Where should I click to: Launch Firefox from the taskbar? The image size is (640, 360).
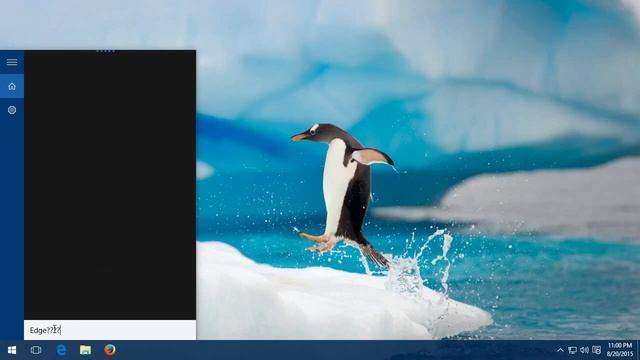(109, 350)
